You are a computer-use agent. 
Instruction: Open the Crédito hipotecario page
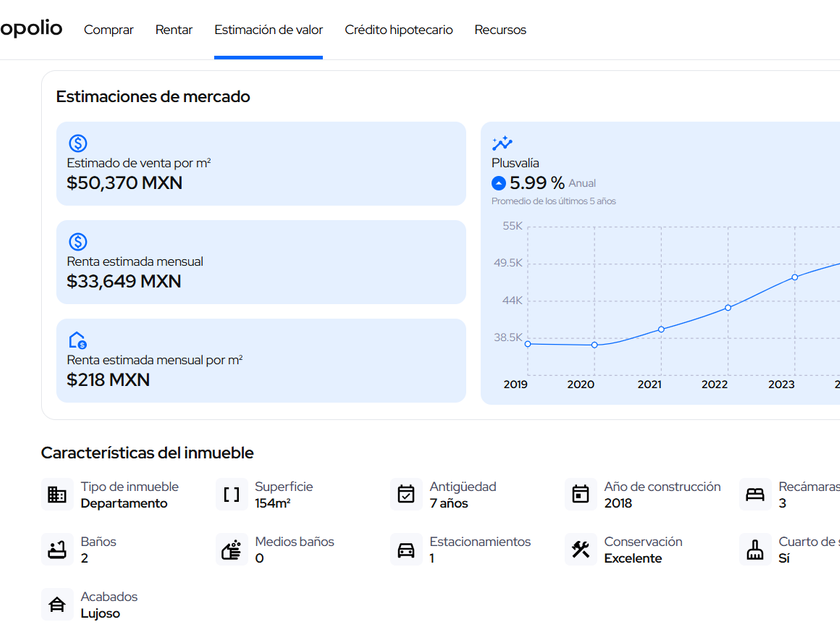click(x=398, y=30)
